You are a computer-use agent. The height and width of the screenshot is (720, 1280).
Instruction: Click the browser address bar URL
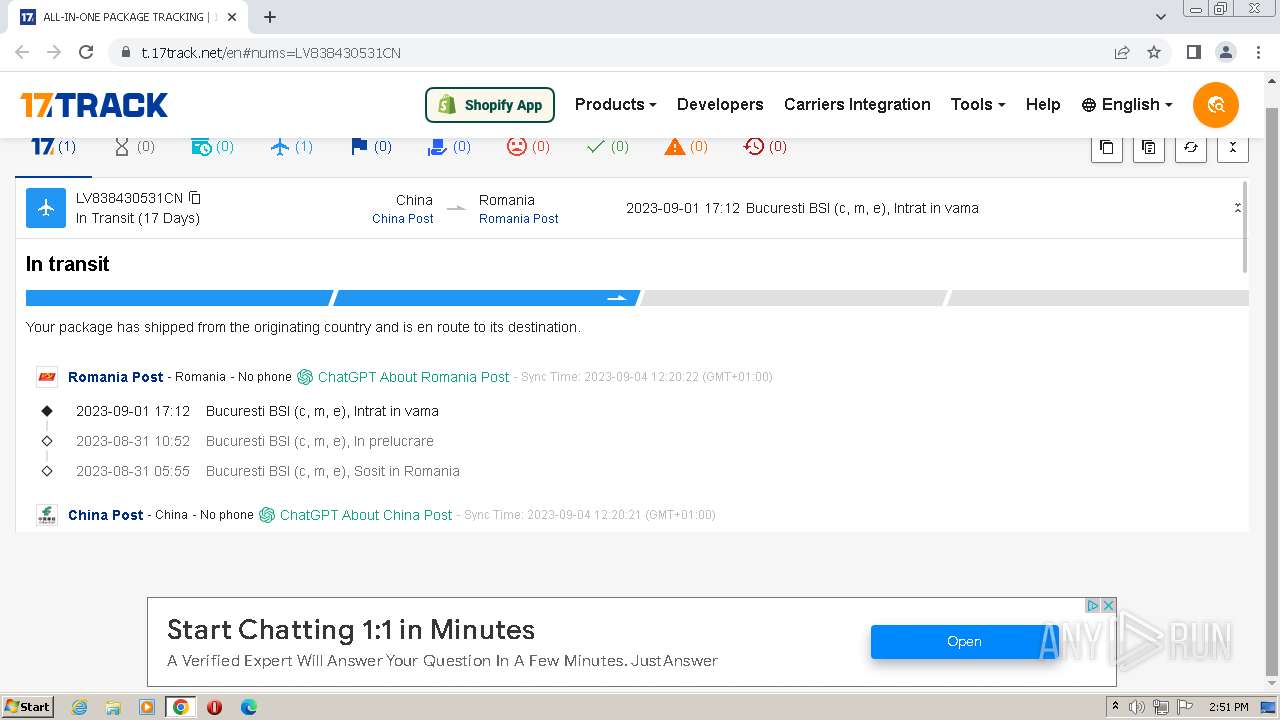point(271,53)
